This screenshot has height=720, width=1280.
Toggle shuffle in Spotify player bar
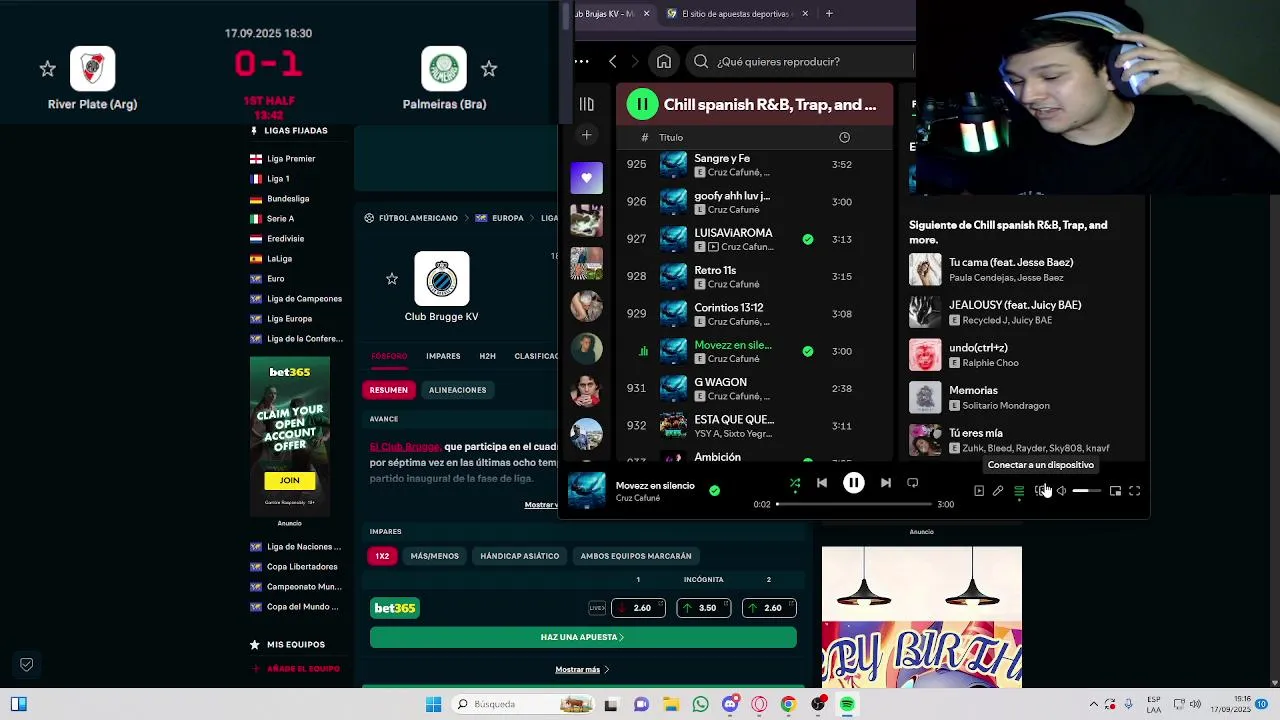[795, 483]
